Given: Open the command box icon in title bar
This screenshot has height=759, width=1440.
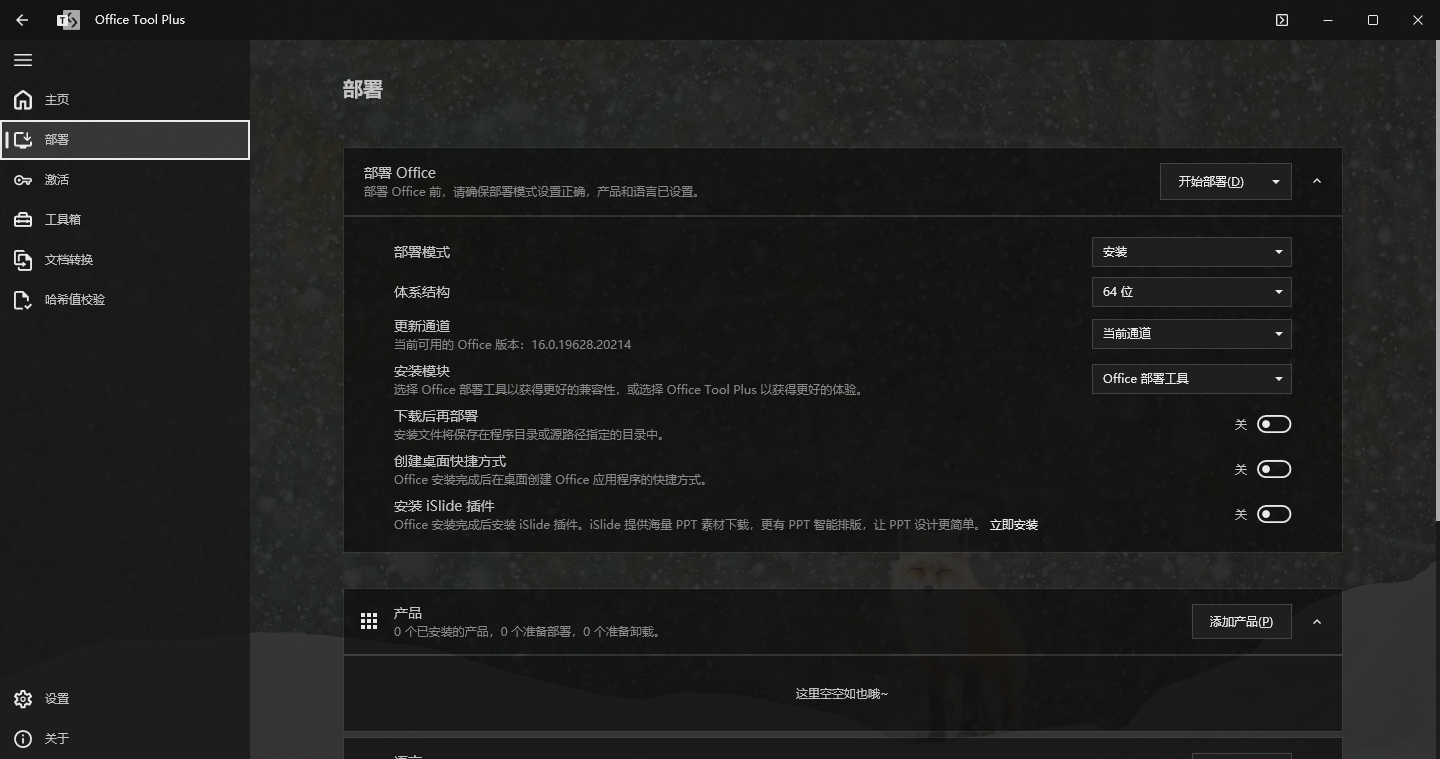Looking at the screenshot, I should [1282, 20].
